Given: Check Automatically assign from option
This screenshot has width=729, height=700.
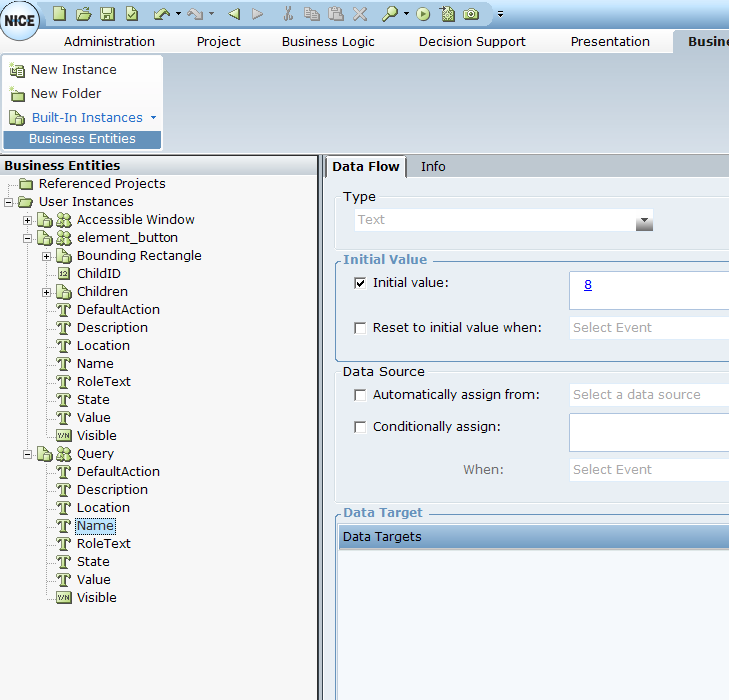Looking at the screenshot, I should (360, 395).
